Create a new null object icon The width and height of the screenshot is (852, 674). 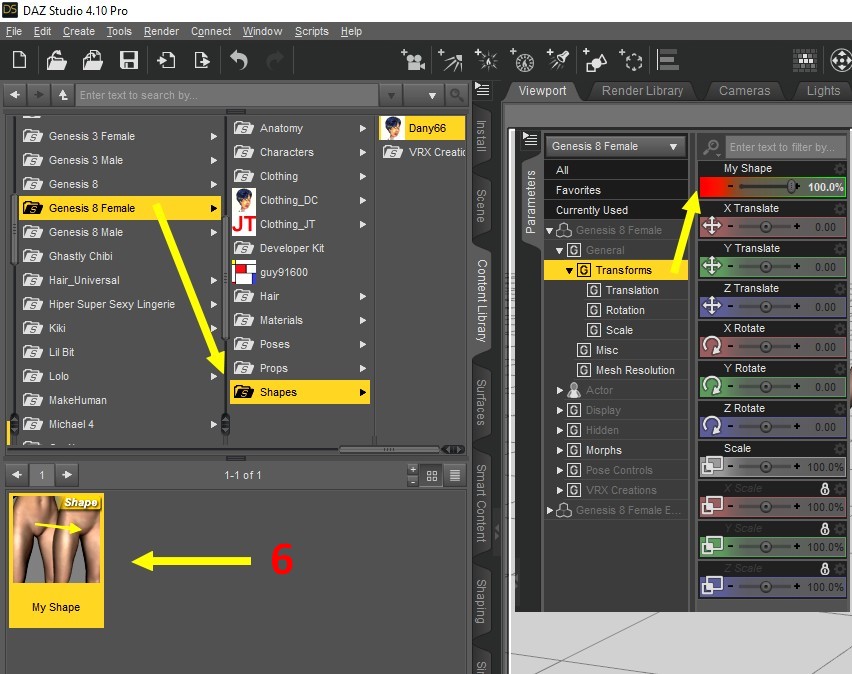(x=631, y=60)
